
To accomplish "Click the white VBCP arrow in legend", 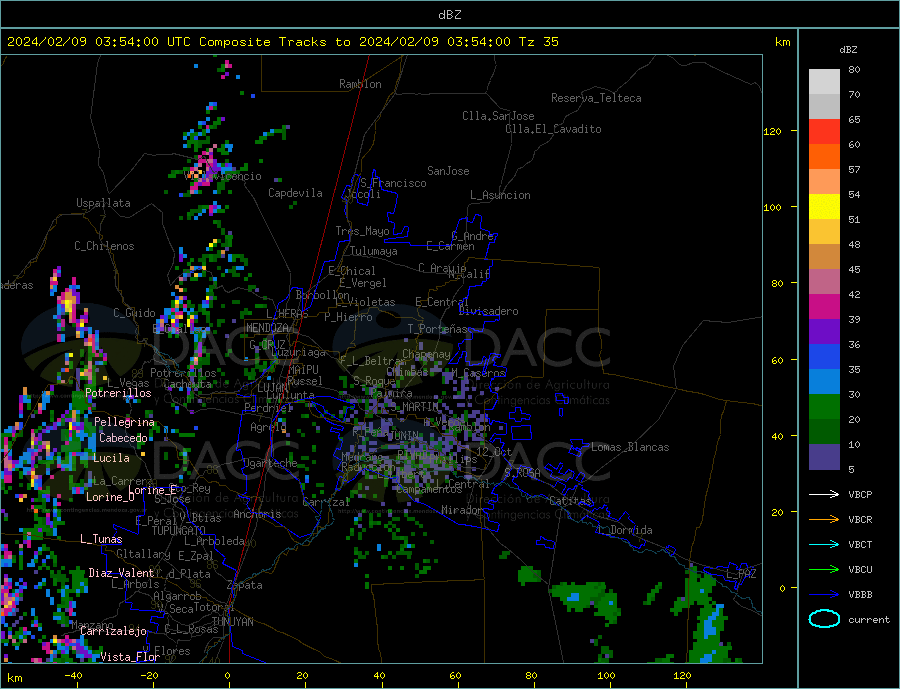I will pos(824,494).
